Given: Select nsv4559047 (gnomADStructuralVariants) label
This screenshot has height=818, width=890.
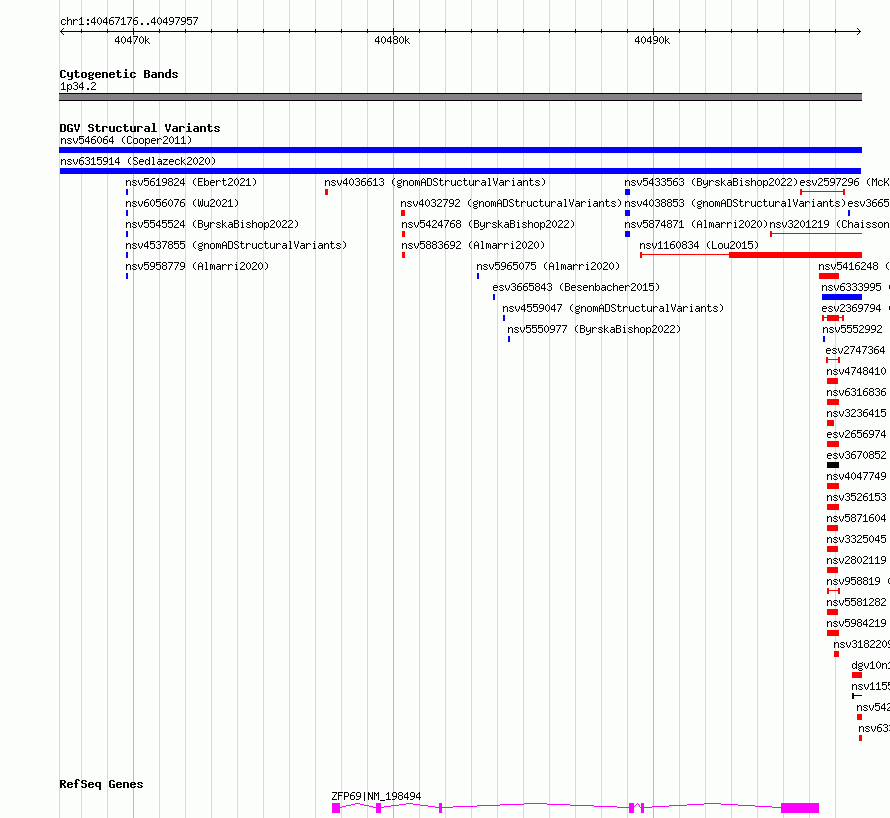Looking at the screenshot, I should pos(614,308).
